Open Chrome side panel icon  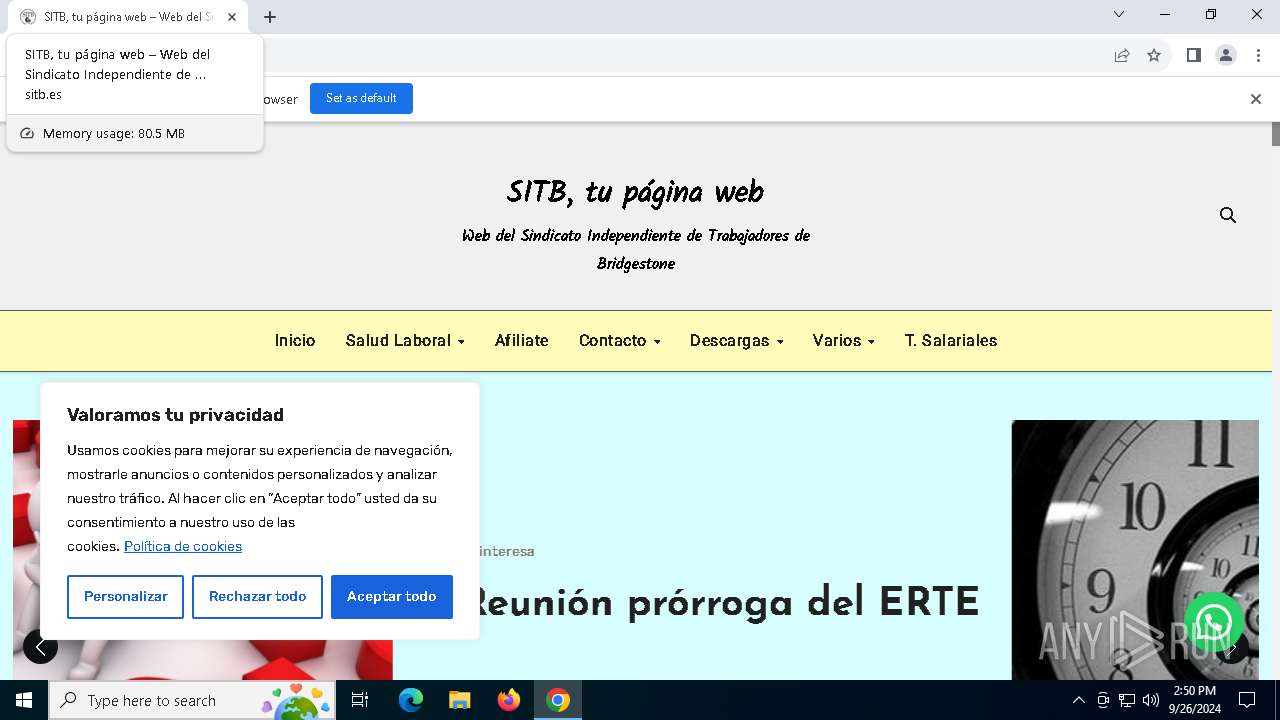[1193, 55]
